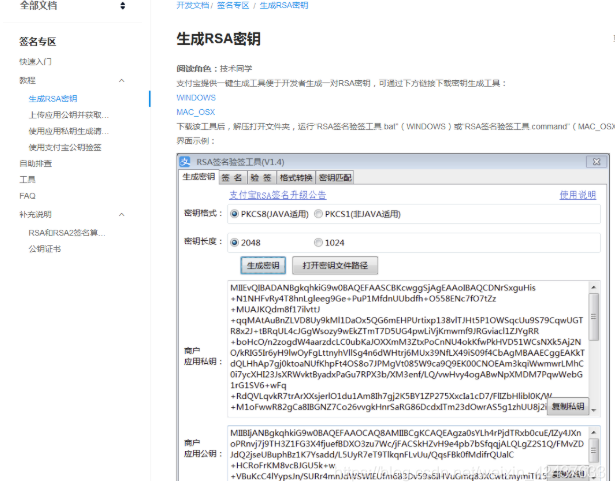Click the 生成密钥 button
This screenshot has width=615, height=491.
263,266
